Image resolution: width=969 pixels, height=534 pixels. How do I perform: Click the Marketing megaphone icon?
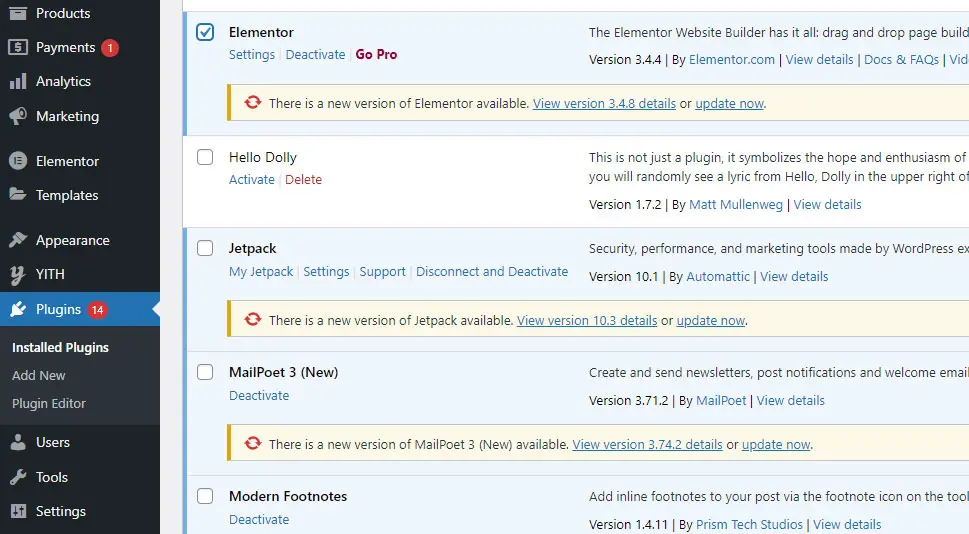point(18,116)
